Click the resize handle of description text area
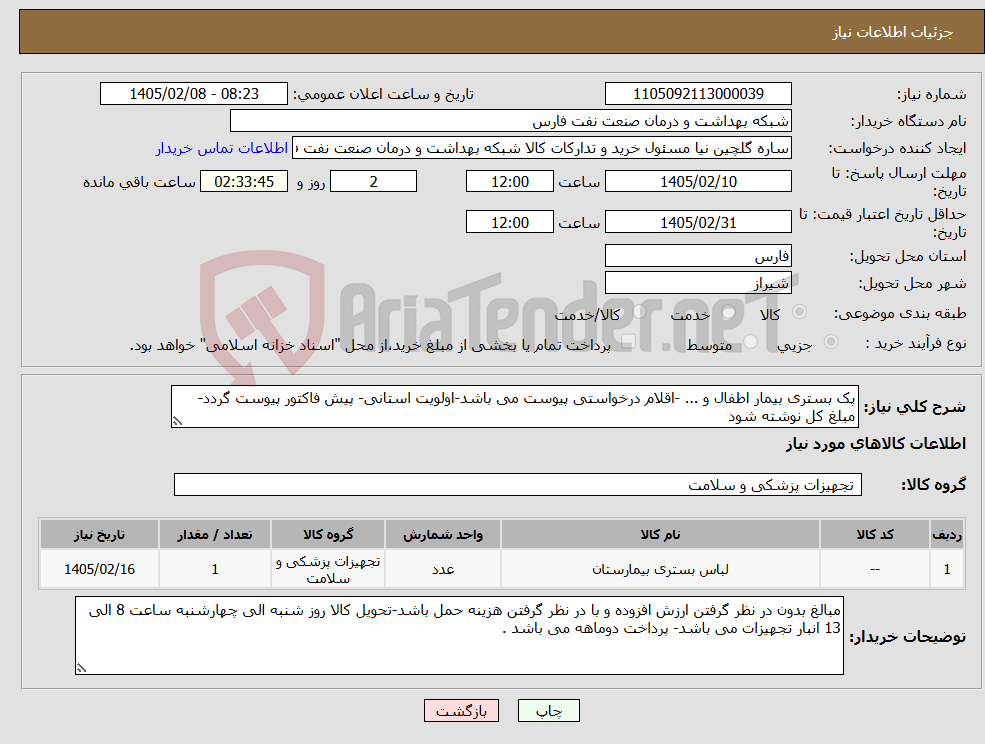 pos(177,422)
